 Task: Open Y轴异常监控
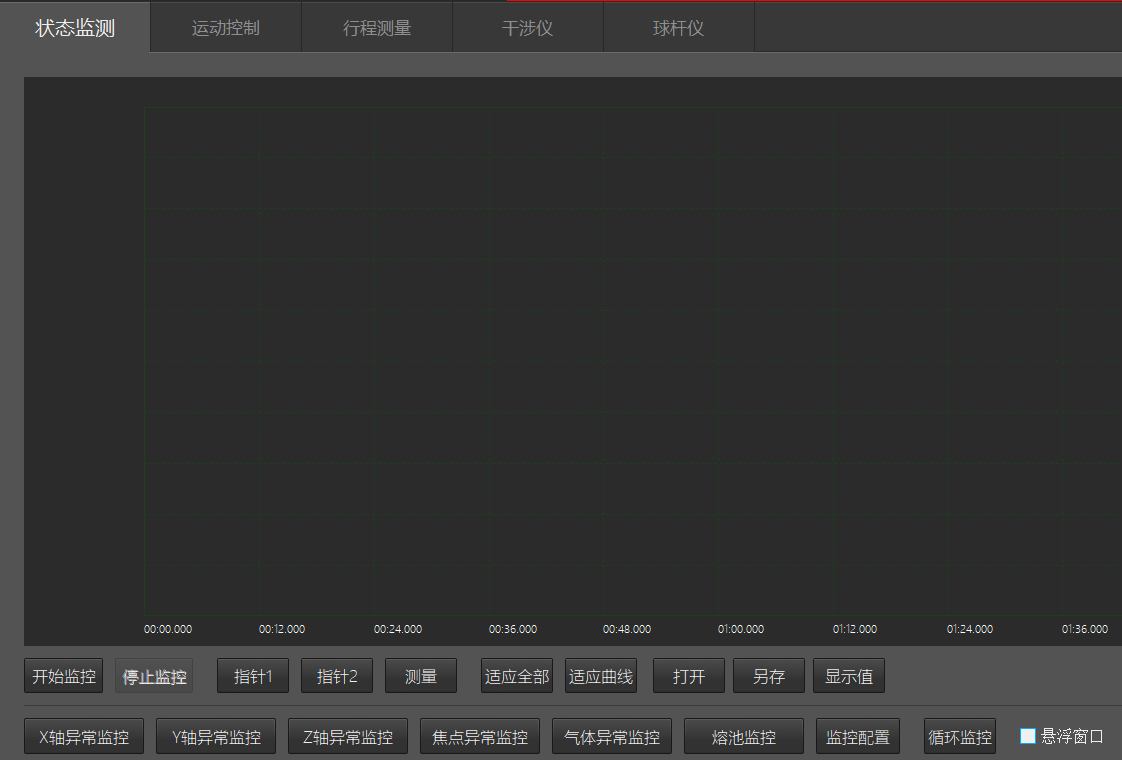pyautogui.click(x=216, y=736)
